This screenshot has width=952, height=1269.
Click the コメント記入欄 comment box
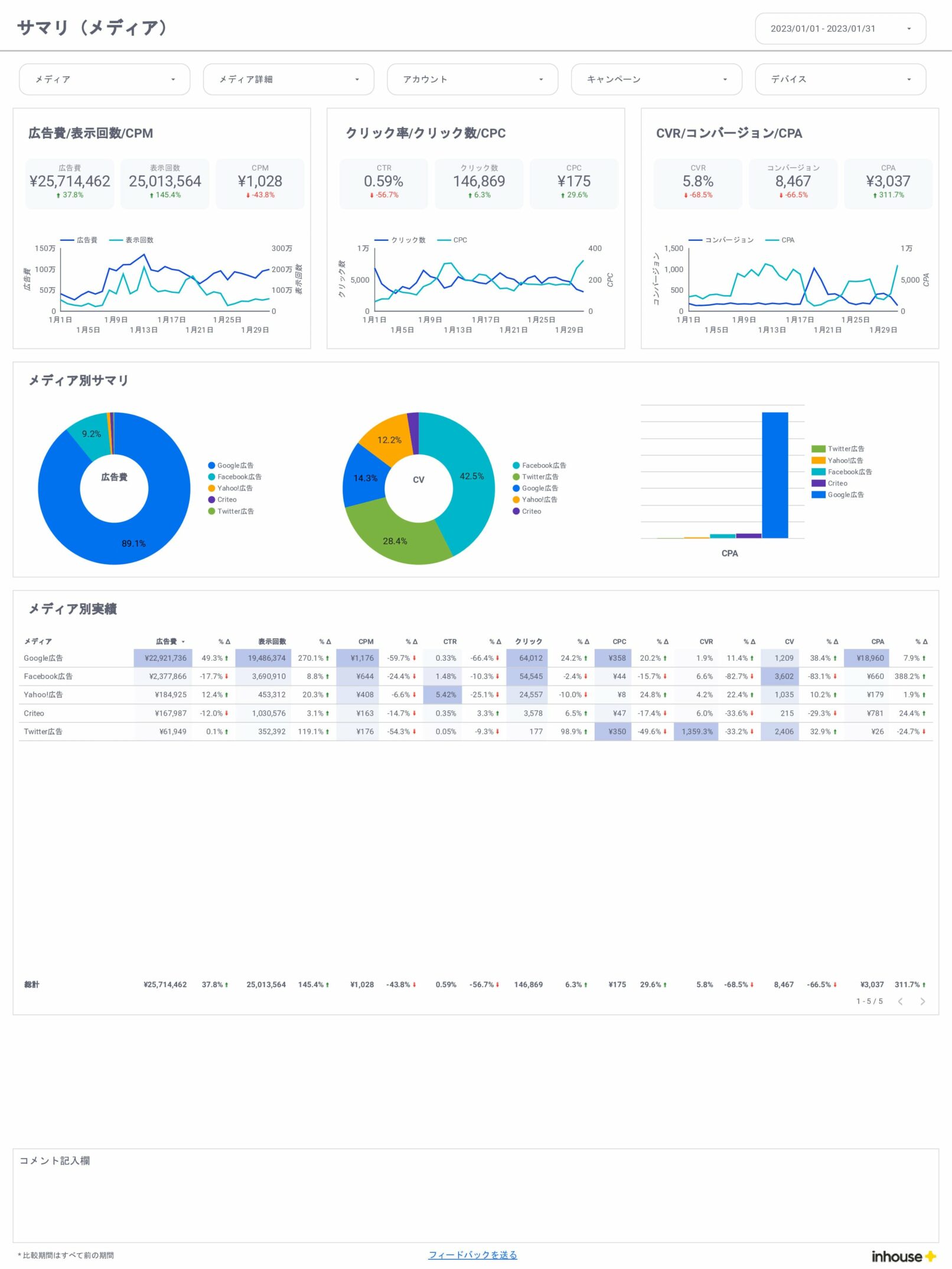[x=475, y=1199]
